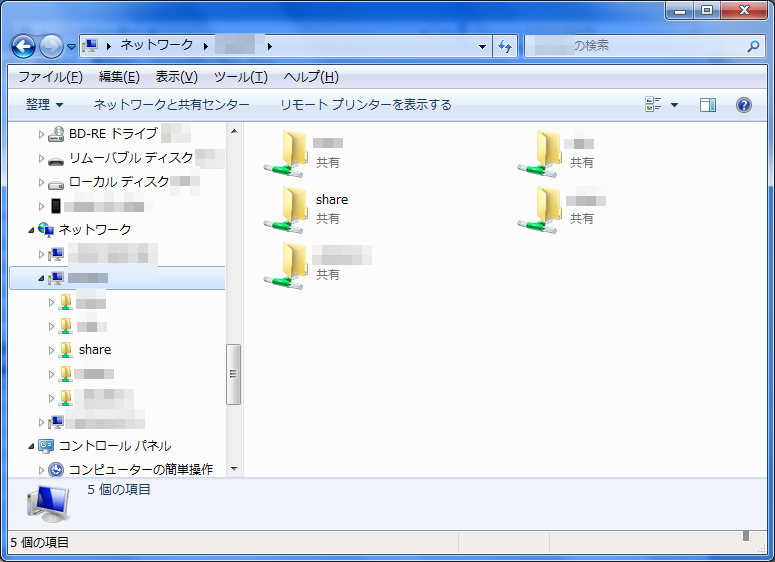
Task: Click the refresh button beside address bar
Action: 505,46
